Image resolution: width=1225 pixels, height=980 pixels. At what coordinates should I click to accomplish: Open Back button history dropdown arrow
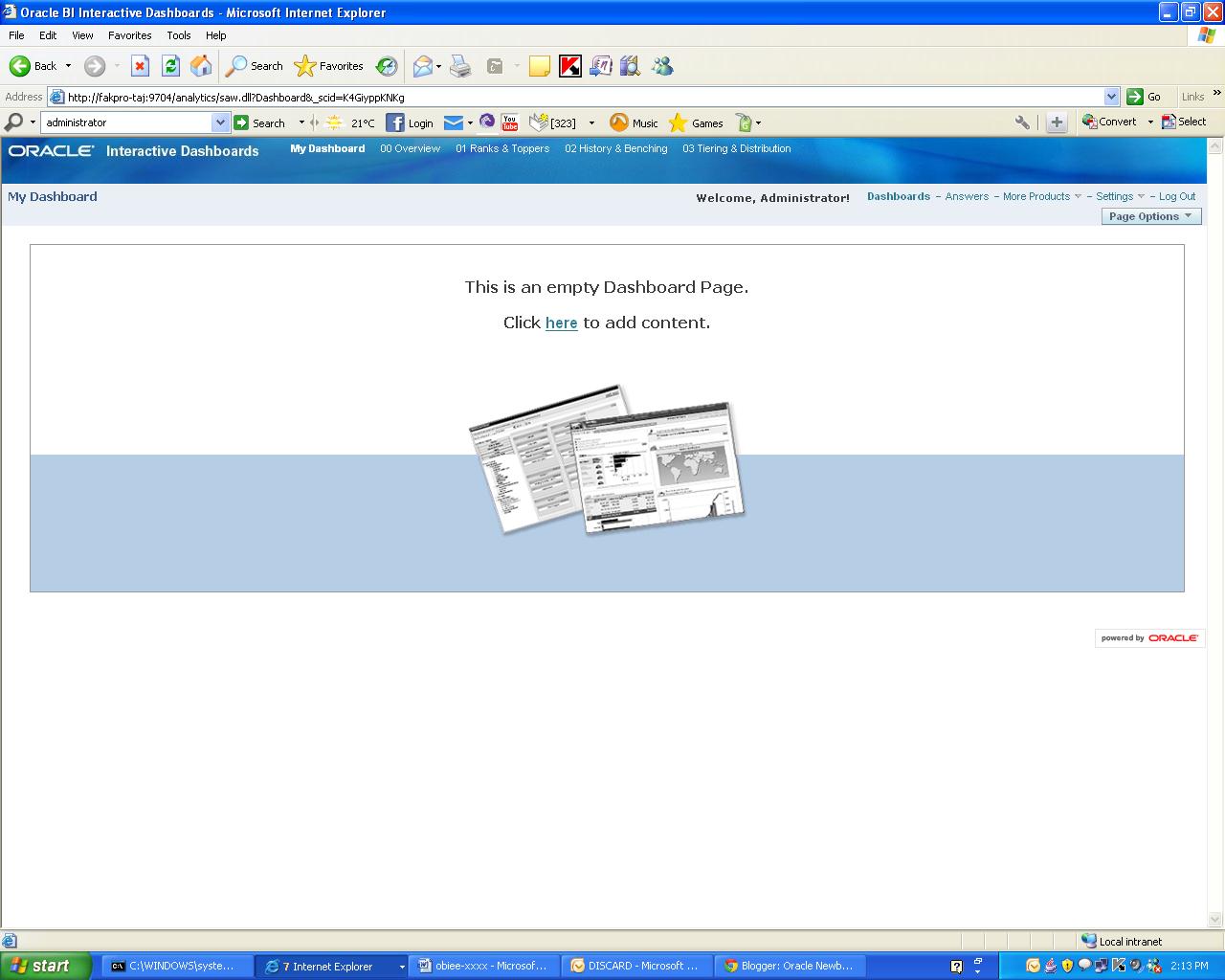point(68,66)
